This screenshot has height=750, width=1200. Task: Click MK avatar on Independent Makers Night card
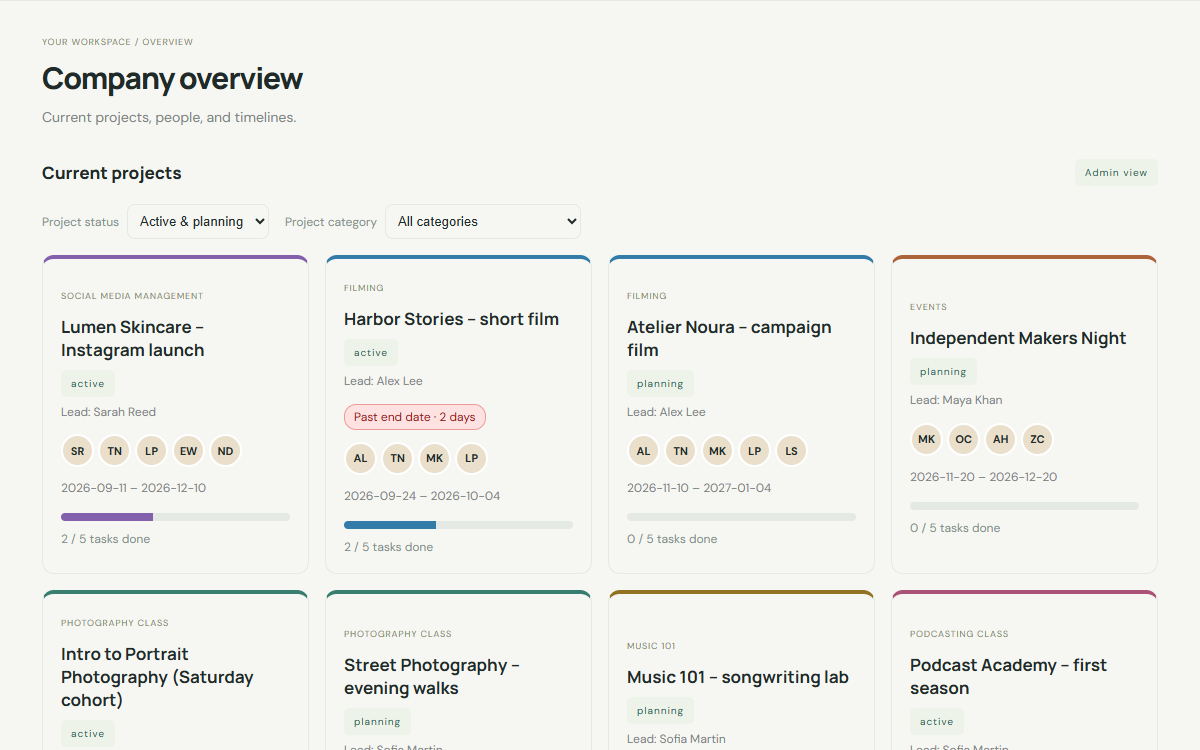click(927, 439)
